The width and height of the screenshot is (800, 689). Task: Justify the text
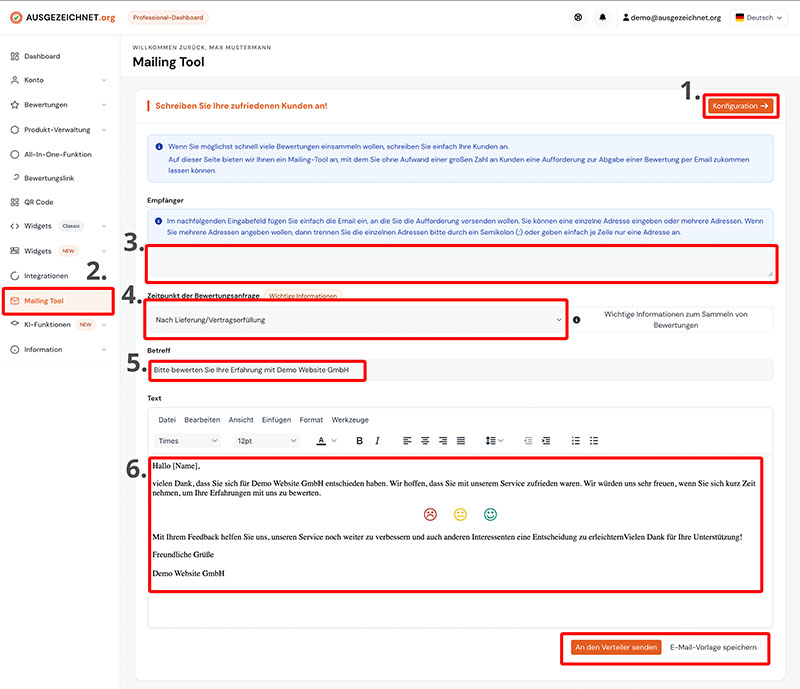pos(461,441)
